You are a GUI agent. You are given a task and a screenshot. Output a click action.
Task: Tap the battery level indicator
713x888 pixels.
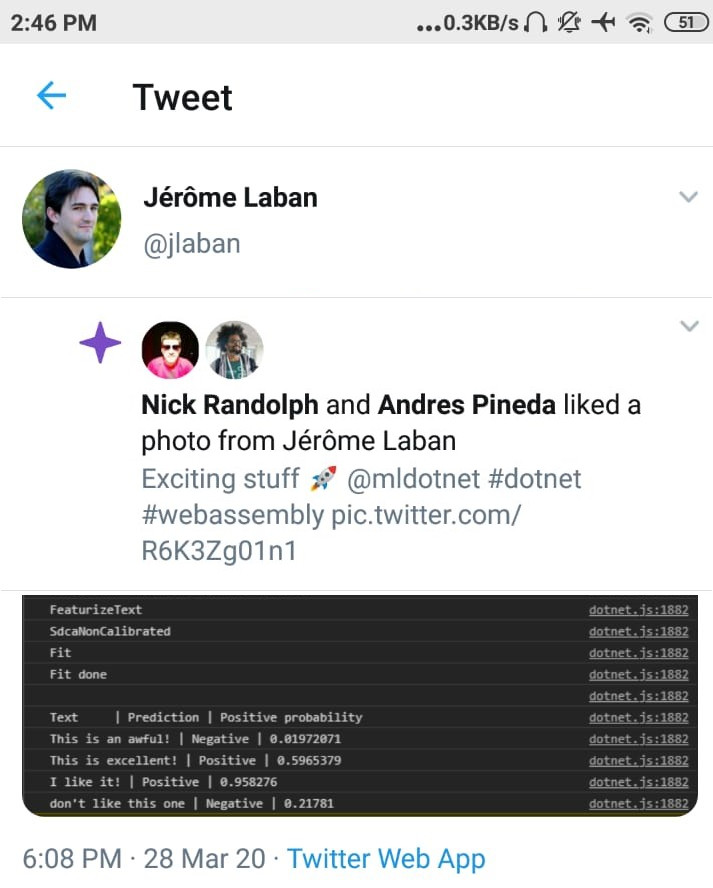pos(685,22)
